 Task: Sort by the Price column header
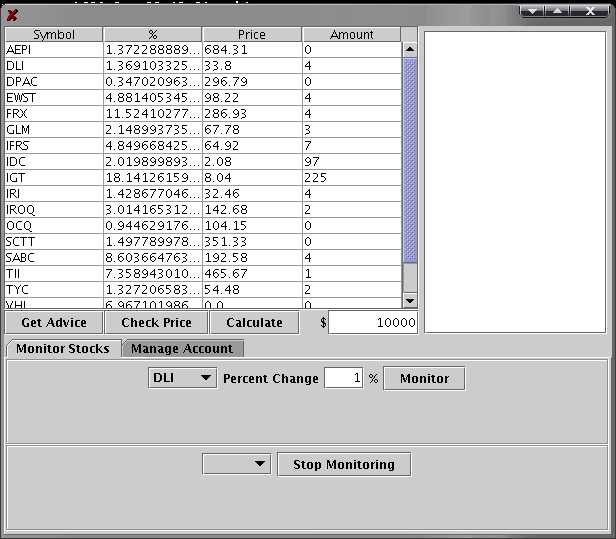point(252,34)
